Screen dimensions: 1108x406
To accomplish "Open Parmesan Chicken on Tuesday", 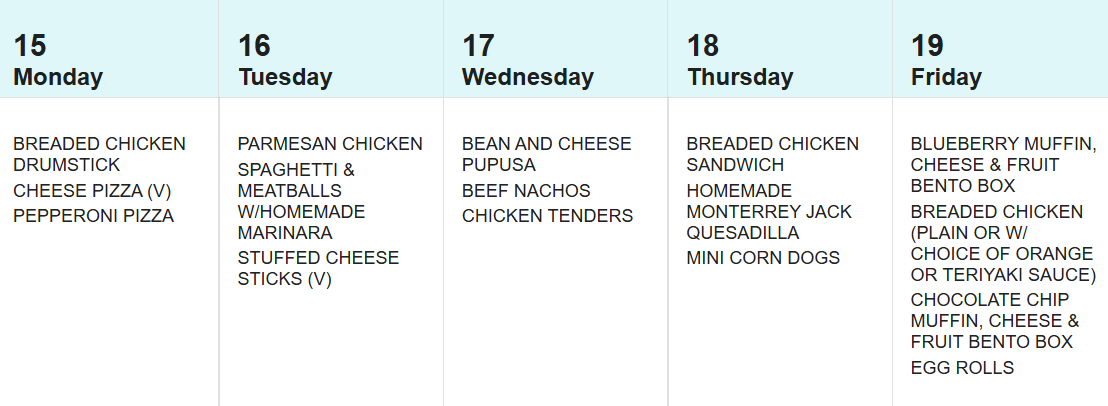I will (330, 144).
